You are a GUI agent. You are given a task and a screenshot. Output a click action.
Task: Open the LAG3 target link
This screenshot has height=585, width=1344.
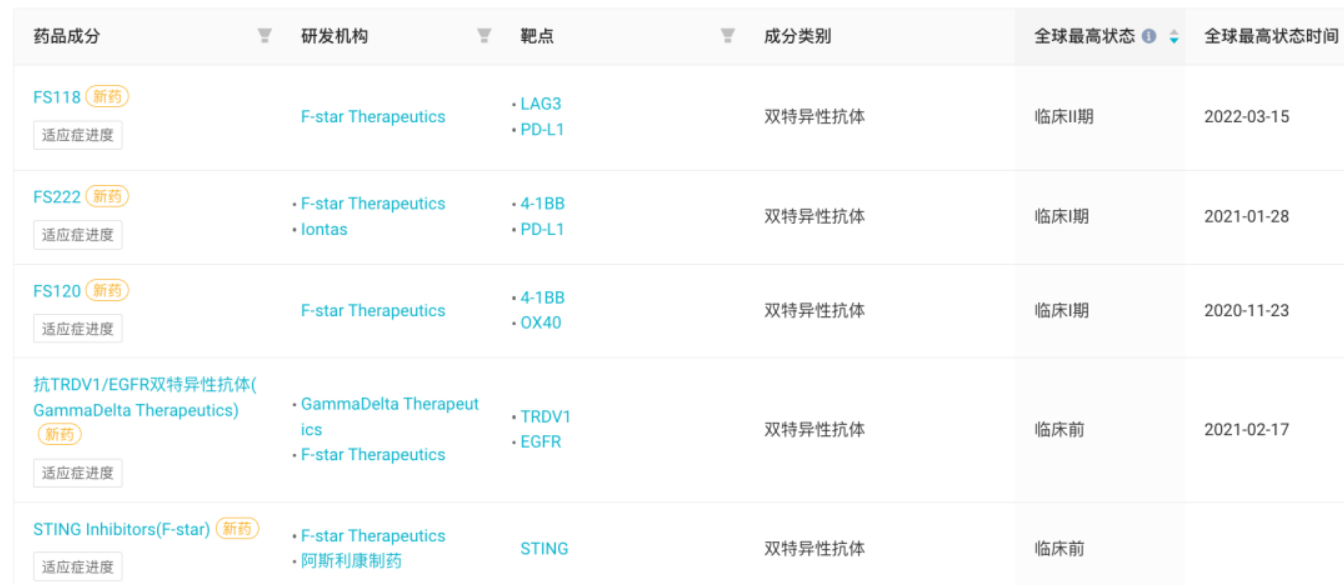tap(540, 104)
